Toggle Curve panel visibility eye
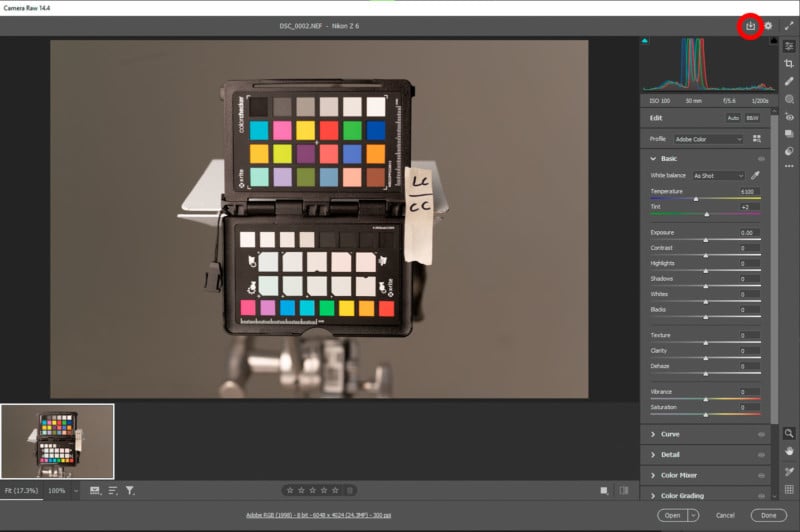 [x=761, y=434]
